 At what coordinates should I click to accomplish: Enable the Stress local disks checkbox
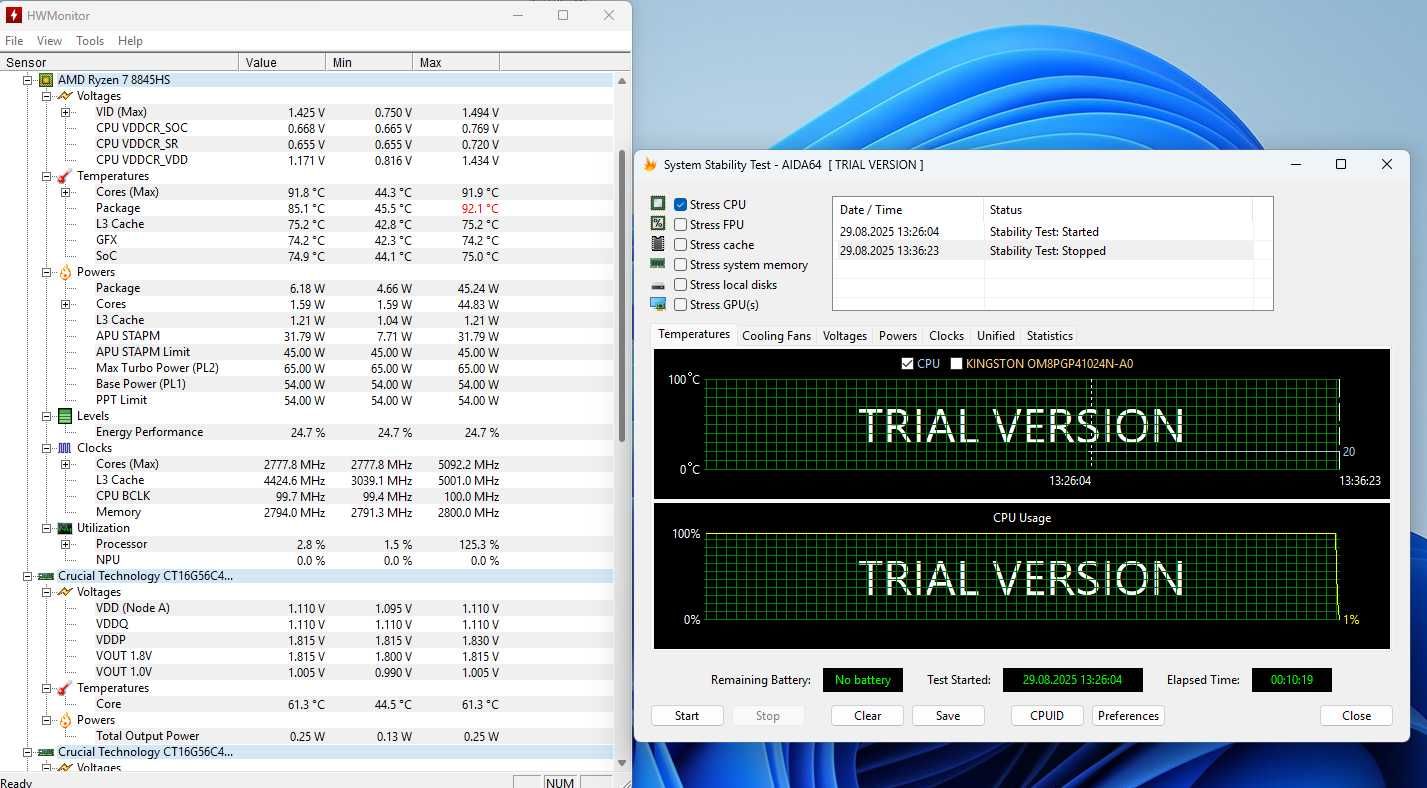tap(681, 284)
